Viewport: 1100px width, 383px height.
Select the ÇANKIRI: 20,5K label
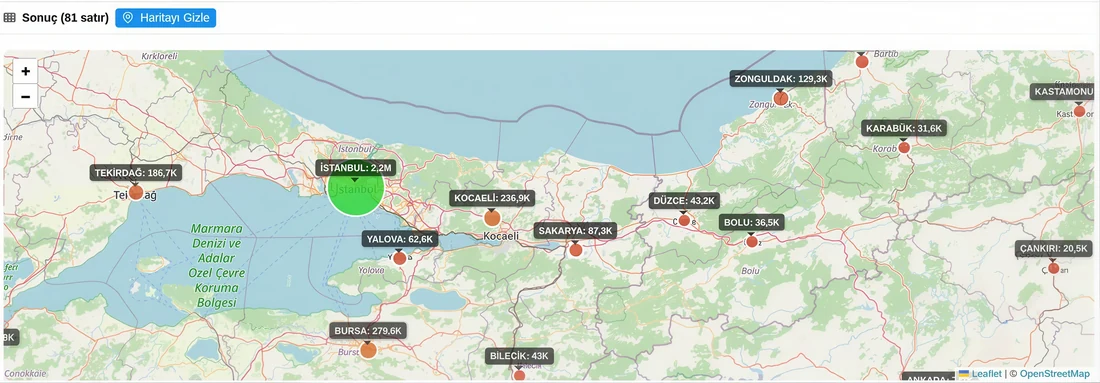[1054, 248]
